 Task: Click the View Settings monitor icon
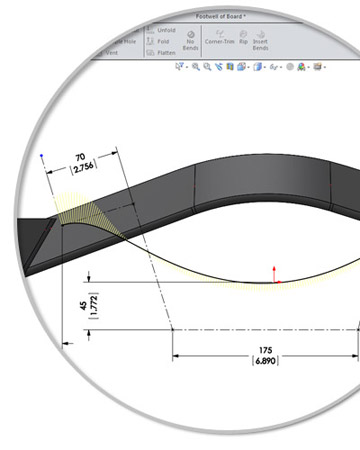pyautogui.click(x=318, y=67)
